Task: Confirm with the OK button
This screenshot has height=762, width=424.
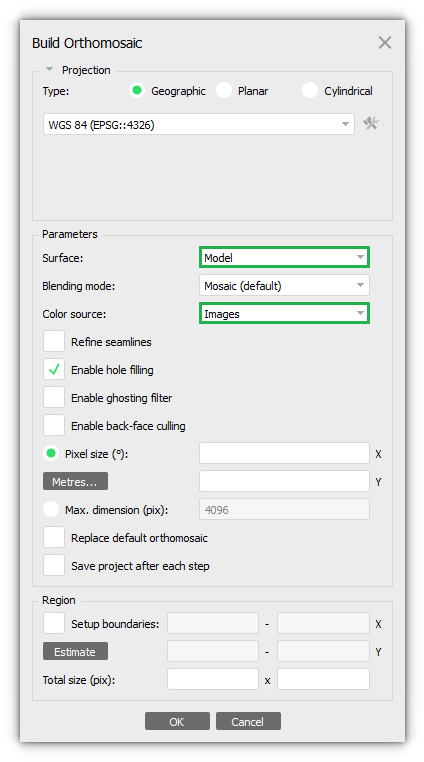Action: pos(177,721)
